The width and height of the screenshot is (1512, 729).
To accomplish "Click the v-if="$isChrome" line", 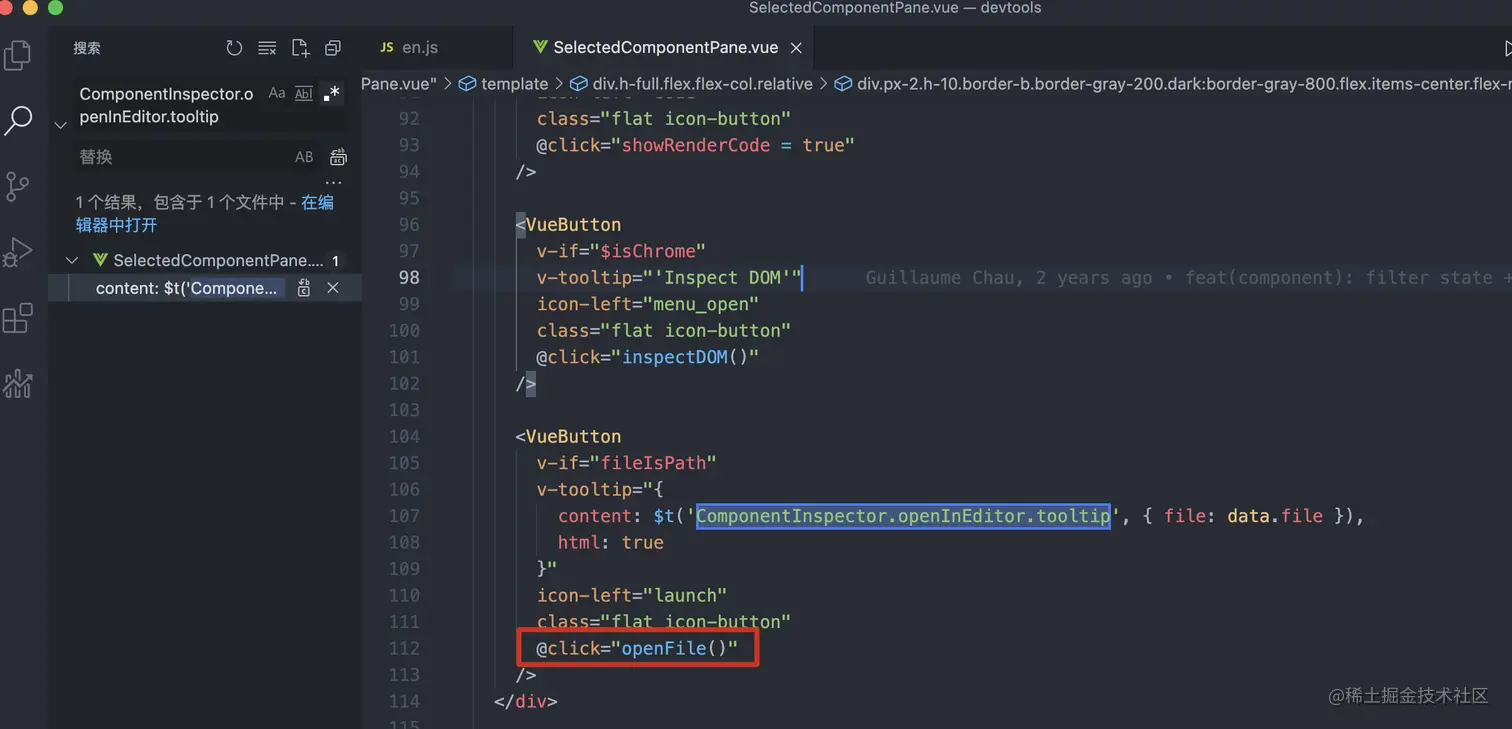I will coord(622,251).
